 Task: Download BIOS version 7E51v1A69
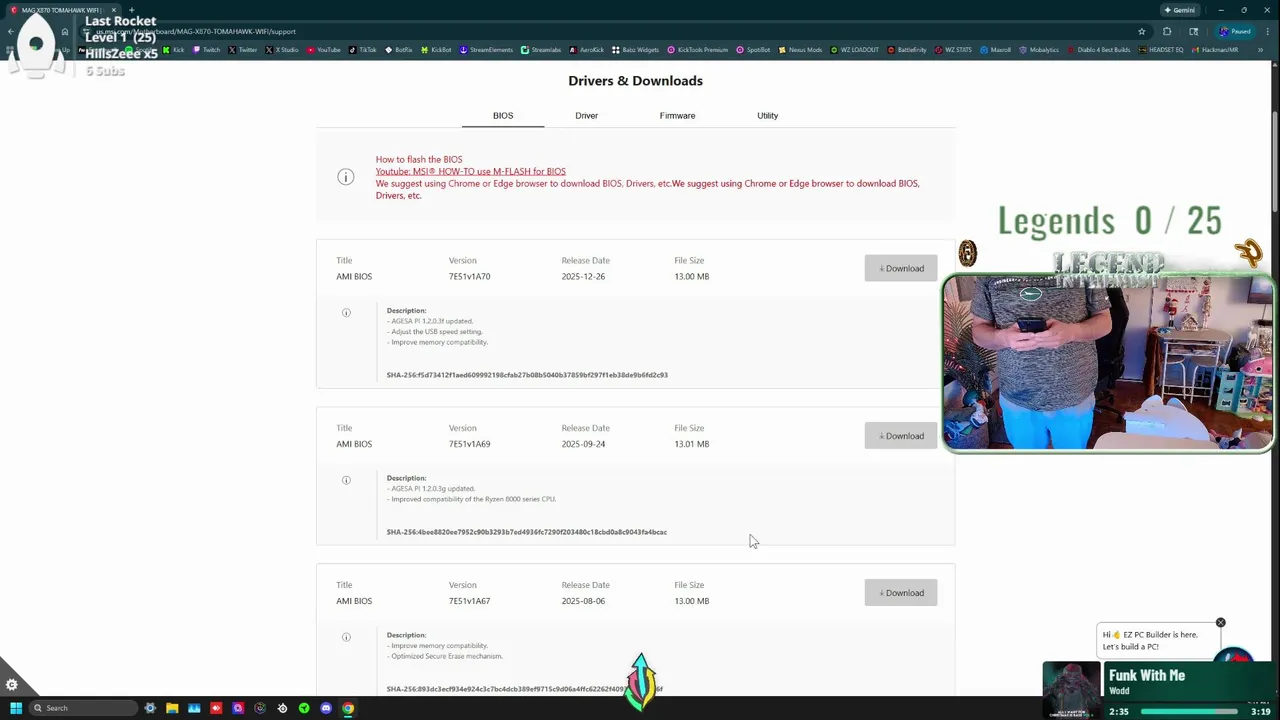click(901, 436)
